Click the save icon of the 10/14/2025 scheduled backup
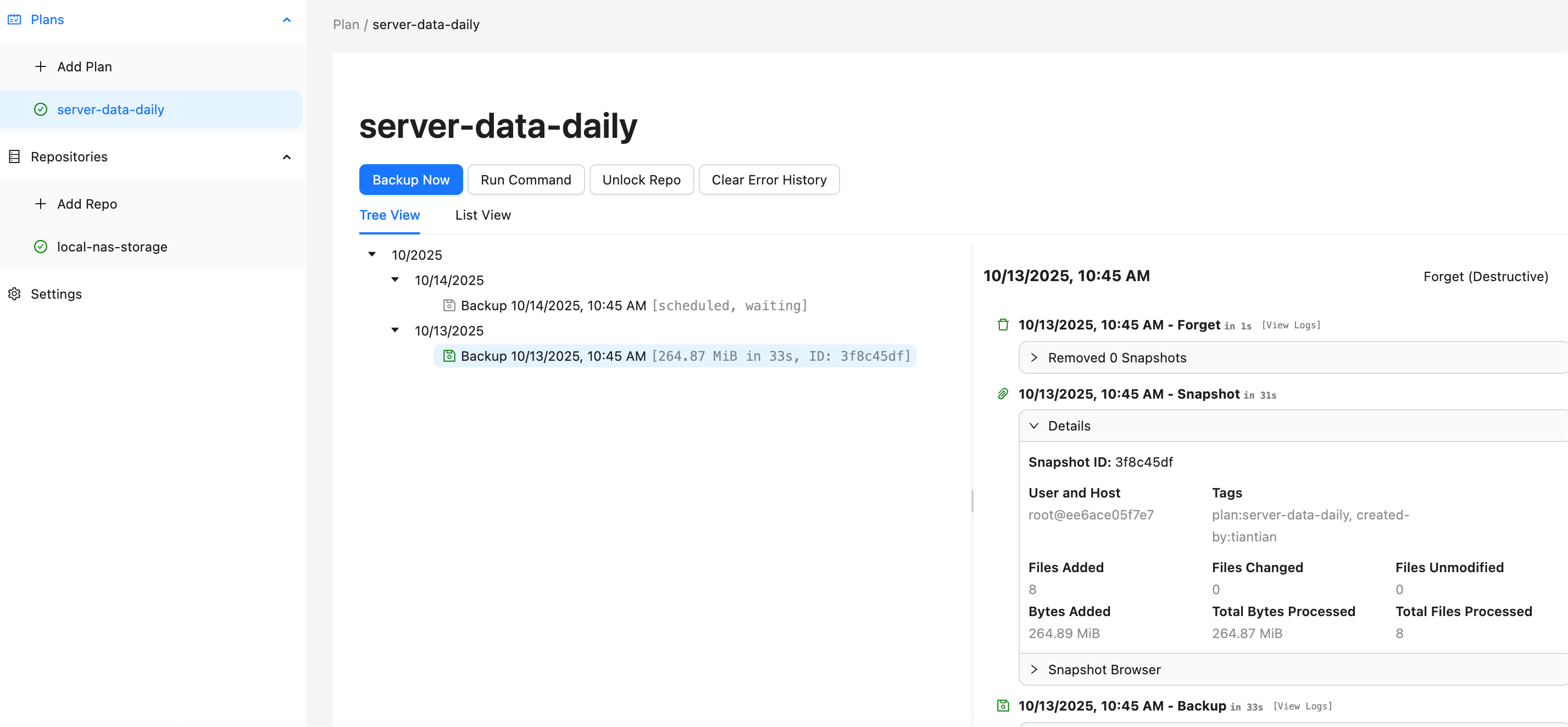 click(449, 305)
